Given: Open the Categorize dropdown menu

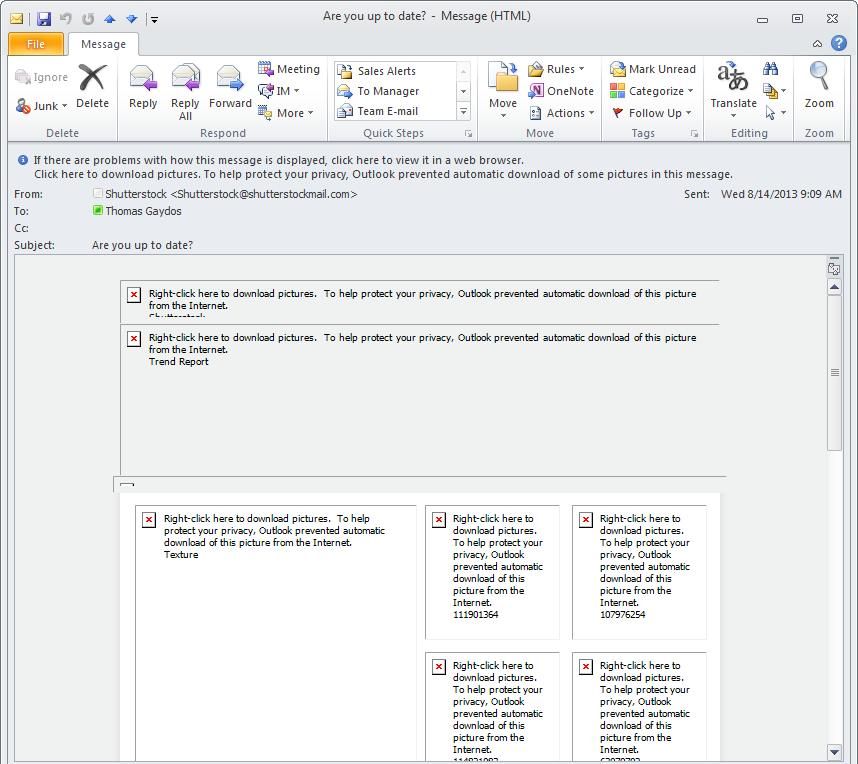Looking at the screenshot, I should point(653,91).
